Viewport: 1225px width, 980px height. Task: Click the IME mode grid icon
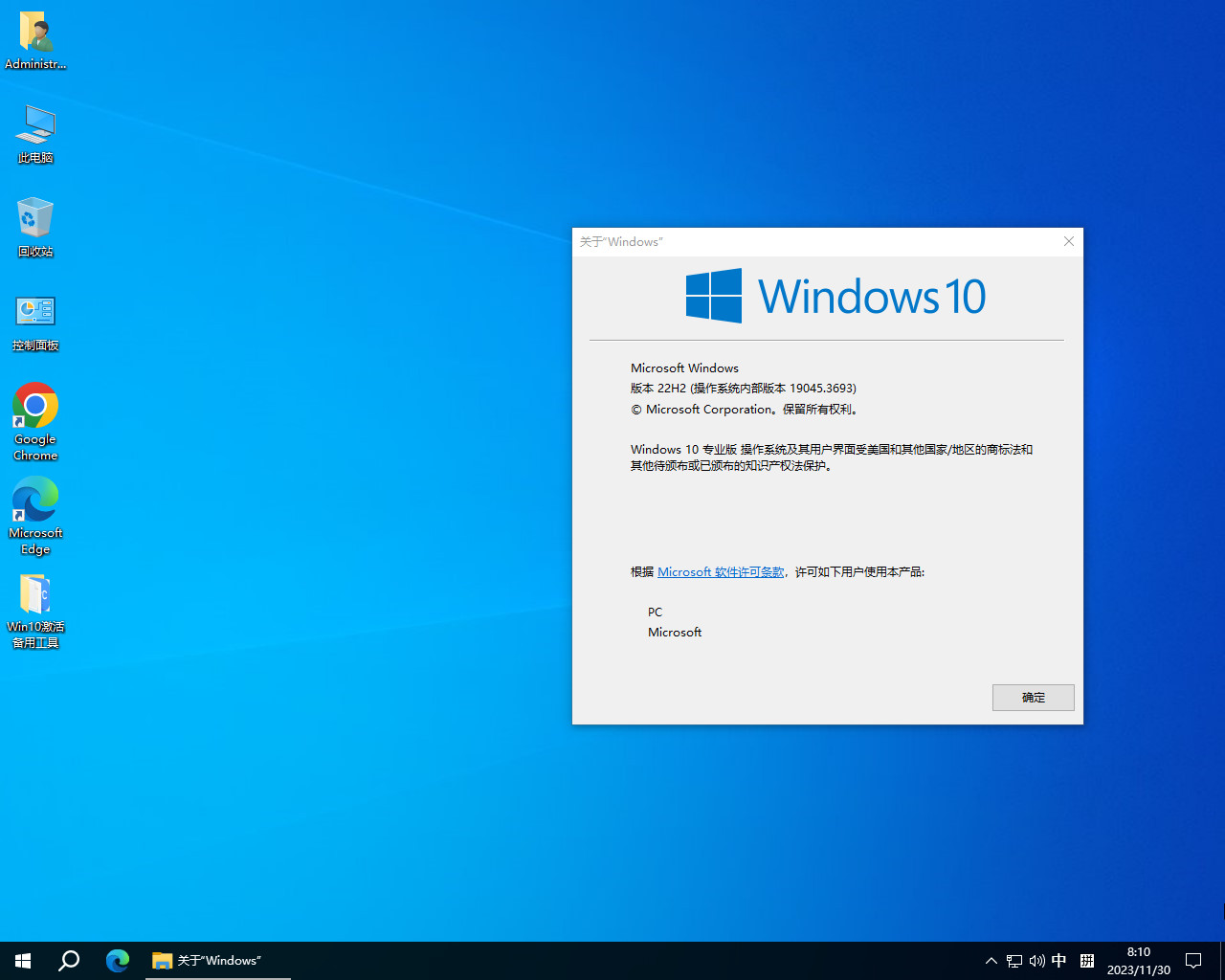(x=1087, y=961)
